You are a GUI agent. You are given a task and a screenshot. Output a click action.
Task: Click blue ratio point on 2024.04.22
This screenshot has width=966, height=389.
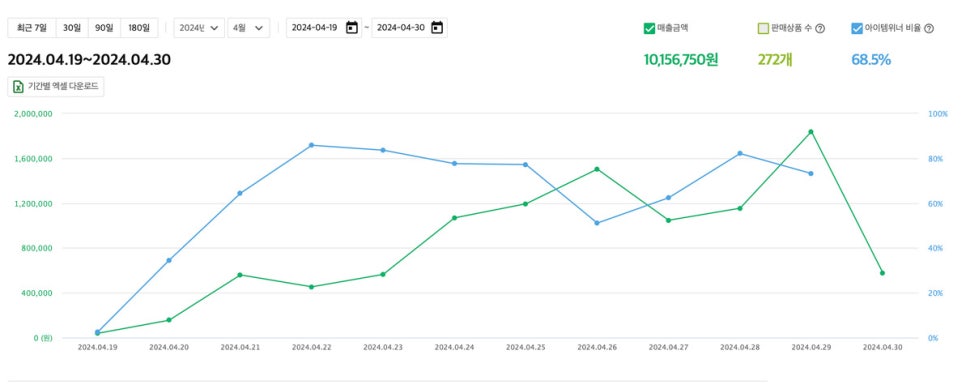(311, 145)
